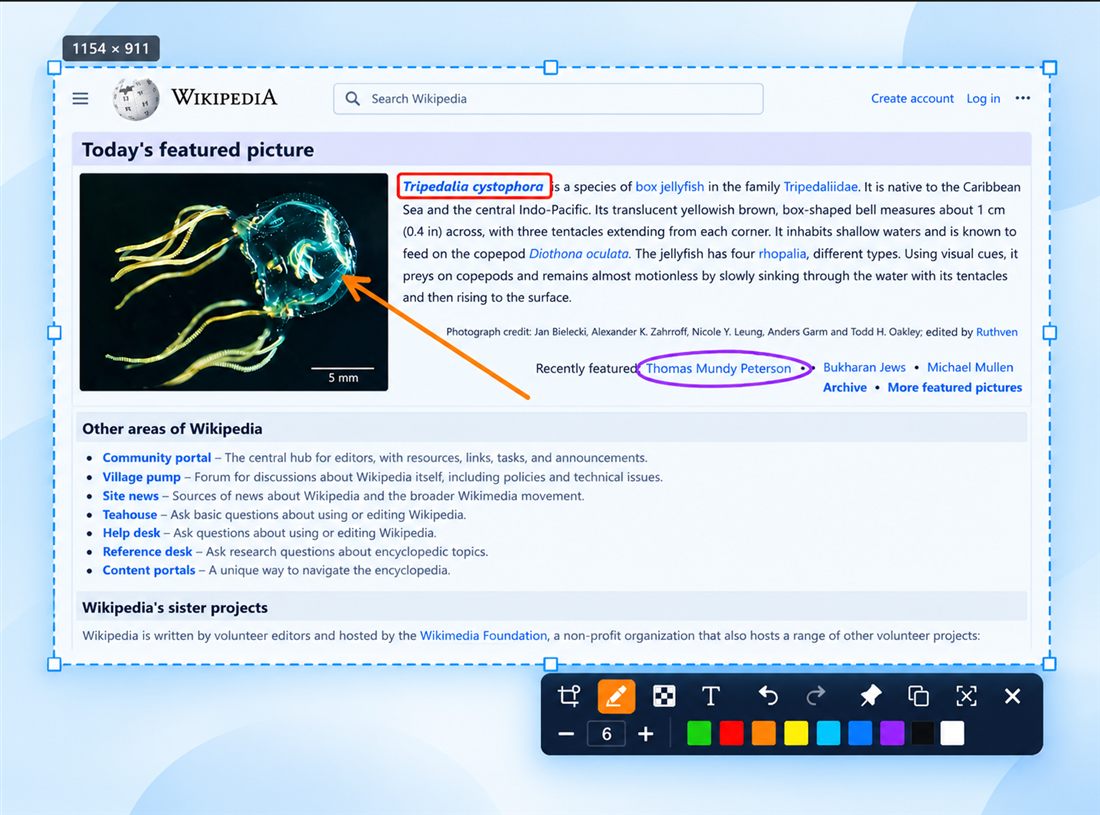
Task: Select the crop region tool
Action: 569,696
